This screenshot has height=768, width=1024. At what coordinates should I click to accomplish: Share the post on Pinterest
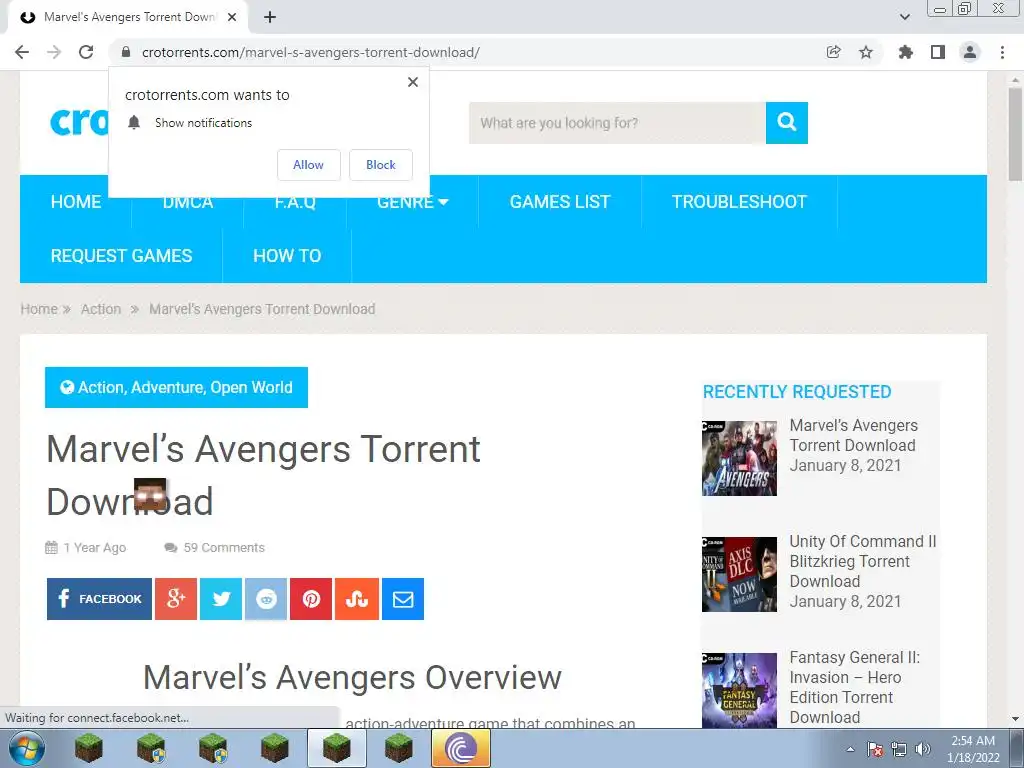pyautogui.click(x=311, y=599)
